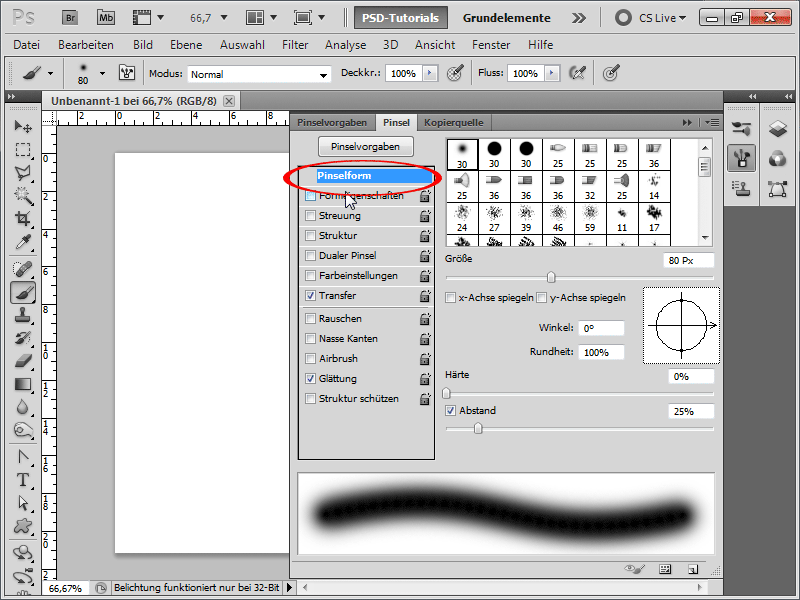The width and height of the screenshot is (800, 600).
Task: Select the Grundelemente workspace
Action: coord(507,18)
